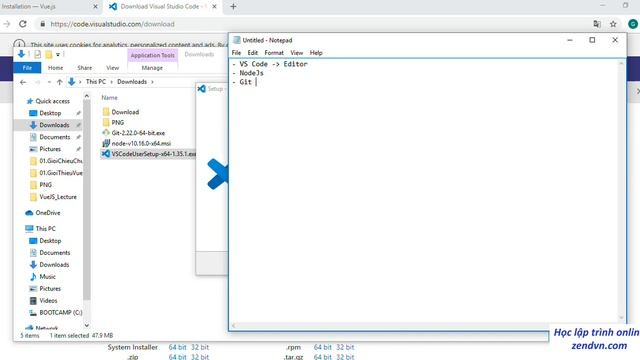
Task: Switch to View ribbon tab in Explorer
Action: [x=112, y=68]
